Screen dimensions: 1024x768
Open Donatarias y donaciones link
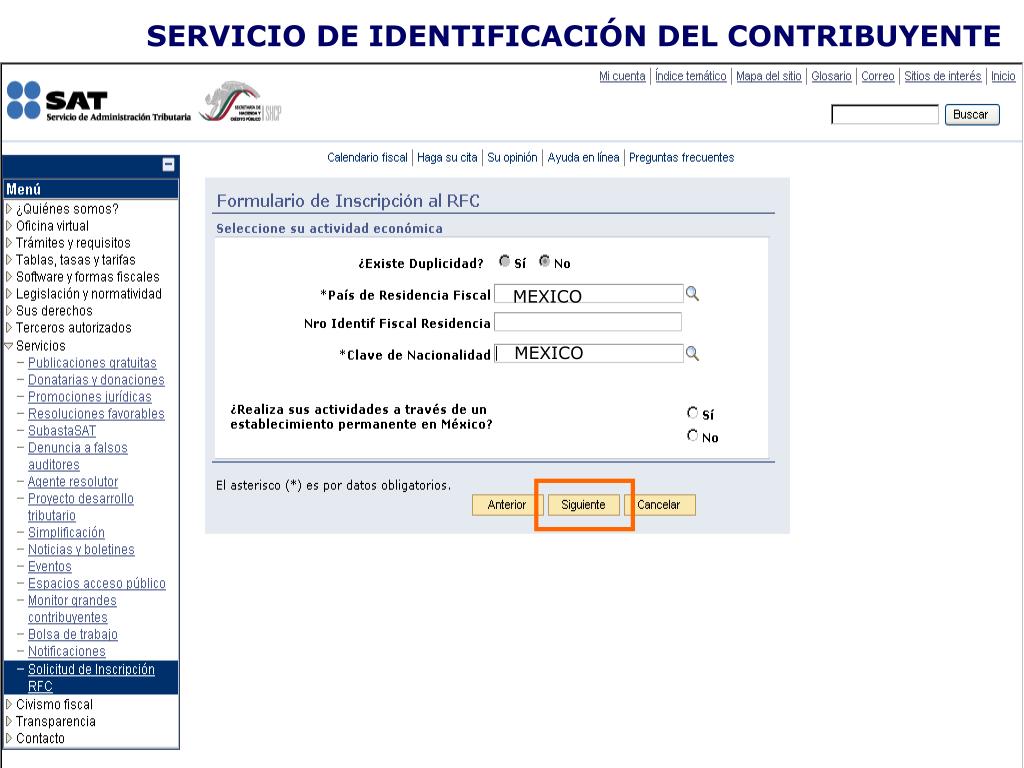pos(96,380)
